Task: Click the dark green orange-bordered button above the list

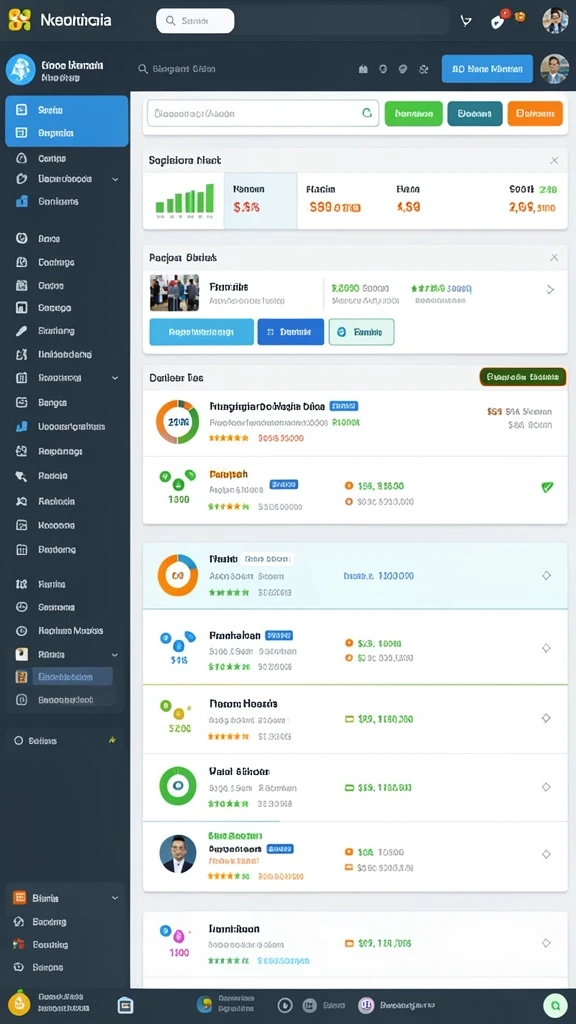Action: (x=523, y=377)
